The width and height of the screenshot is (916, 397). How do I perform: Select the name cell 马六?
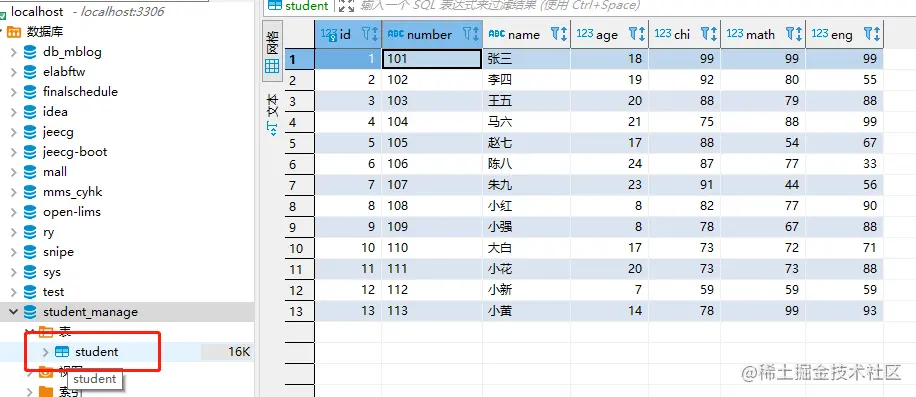526,121
